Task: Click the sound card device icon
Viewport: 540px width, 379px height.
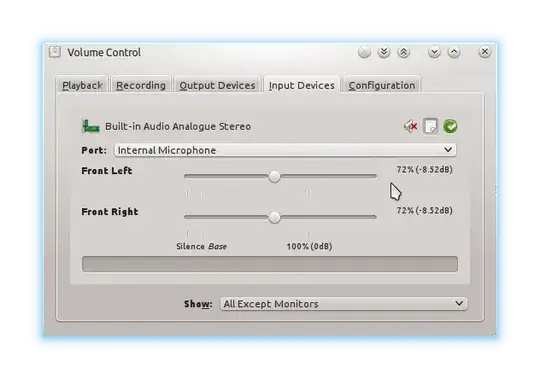Action: tap(91, 126)
